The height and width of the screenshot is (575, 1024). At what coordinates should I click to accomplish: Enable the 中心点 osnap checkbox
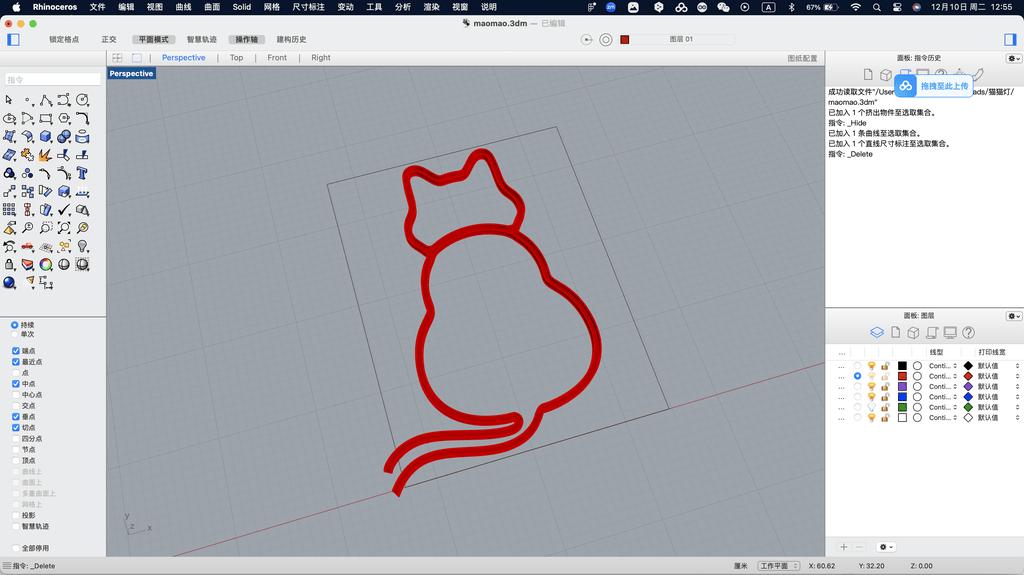coord(16,395)
